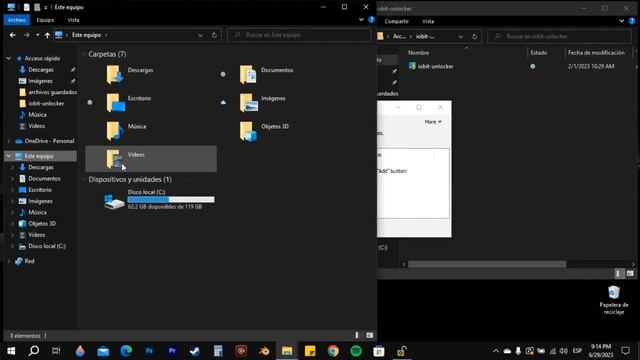This screenshot has height=360, width=640.
Task: Open Google Chrome from taskbar
Action: (333, 351)
